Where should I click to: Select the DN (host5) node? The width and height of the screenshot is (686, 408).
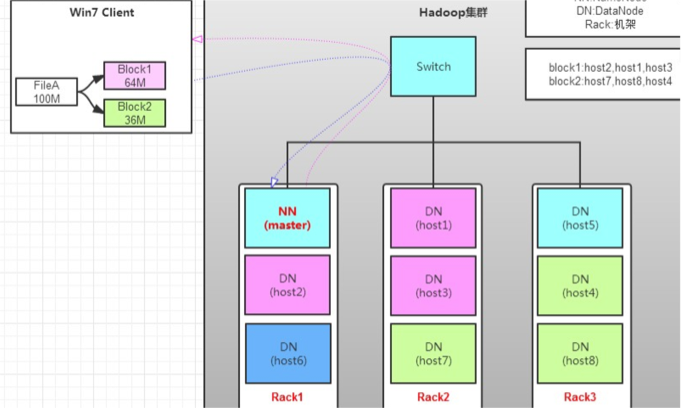(x=580, y=218)
